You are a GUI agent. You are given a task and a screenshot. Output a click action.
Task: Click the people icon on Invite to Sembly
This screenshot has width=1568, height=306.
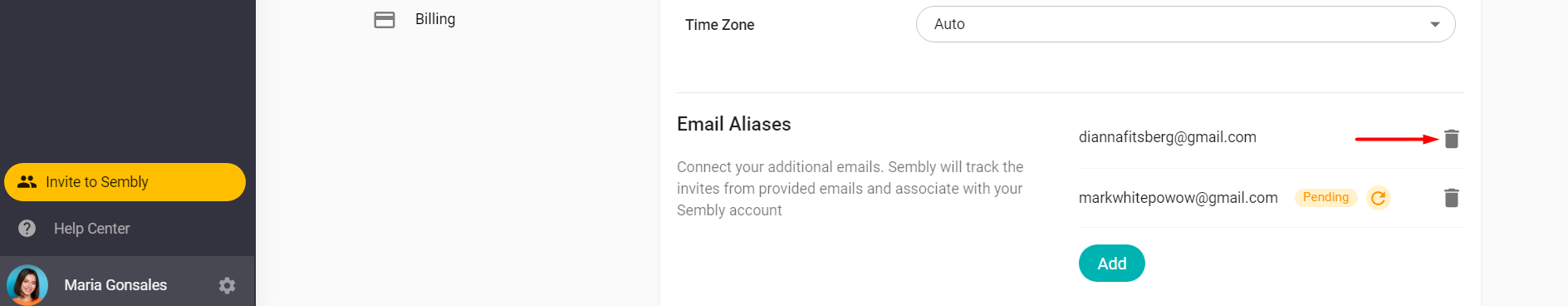(27, 181)
